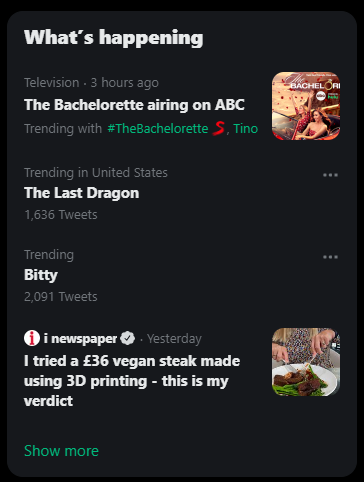The height and width of the screenshot is (482, 364).
Task: Show more trending topics
Action: [61, 451]
